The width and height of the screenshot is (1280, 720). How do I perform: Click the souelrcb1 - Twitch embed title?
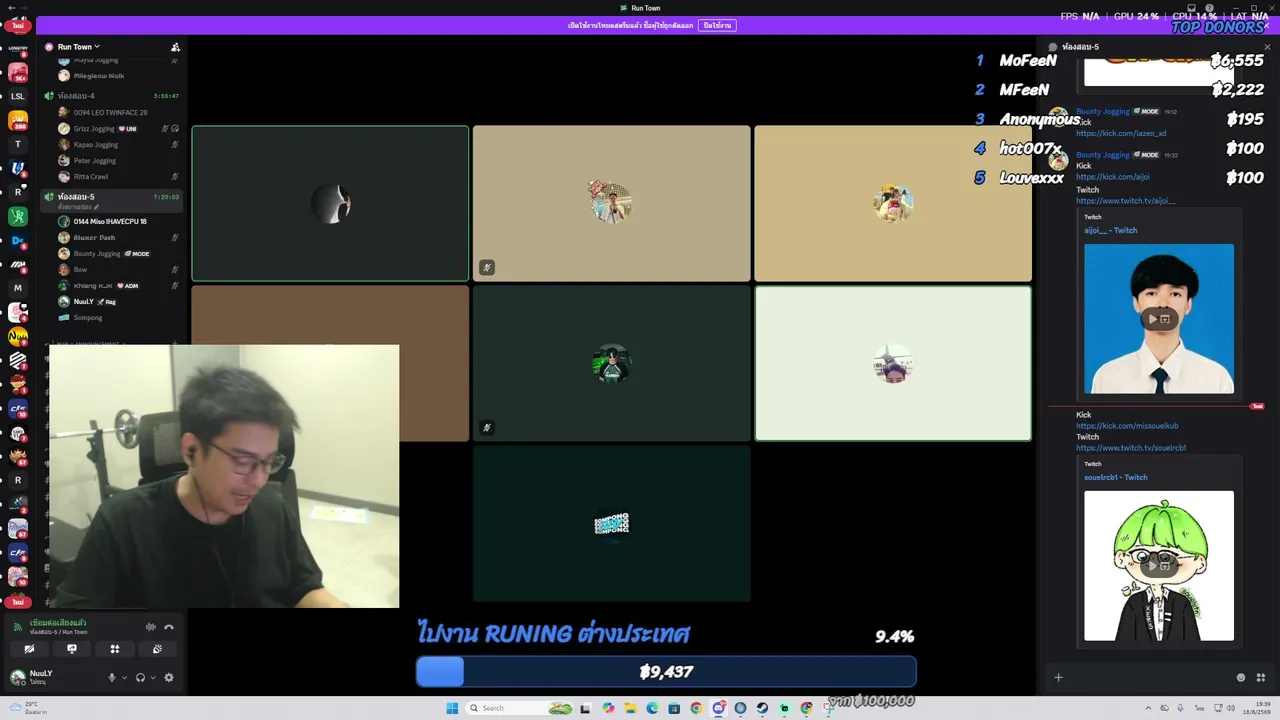1116,477
